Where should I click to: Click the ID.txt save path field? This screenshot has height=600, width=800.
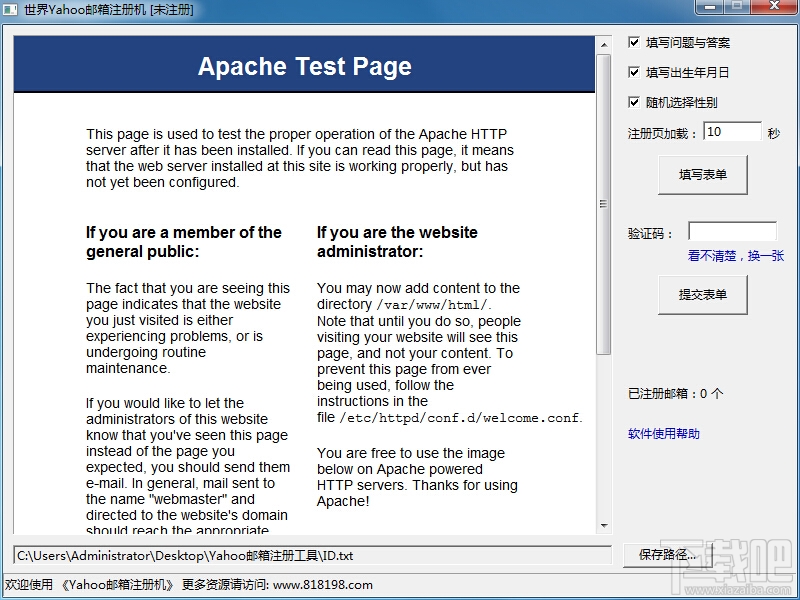(312, 556)
